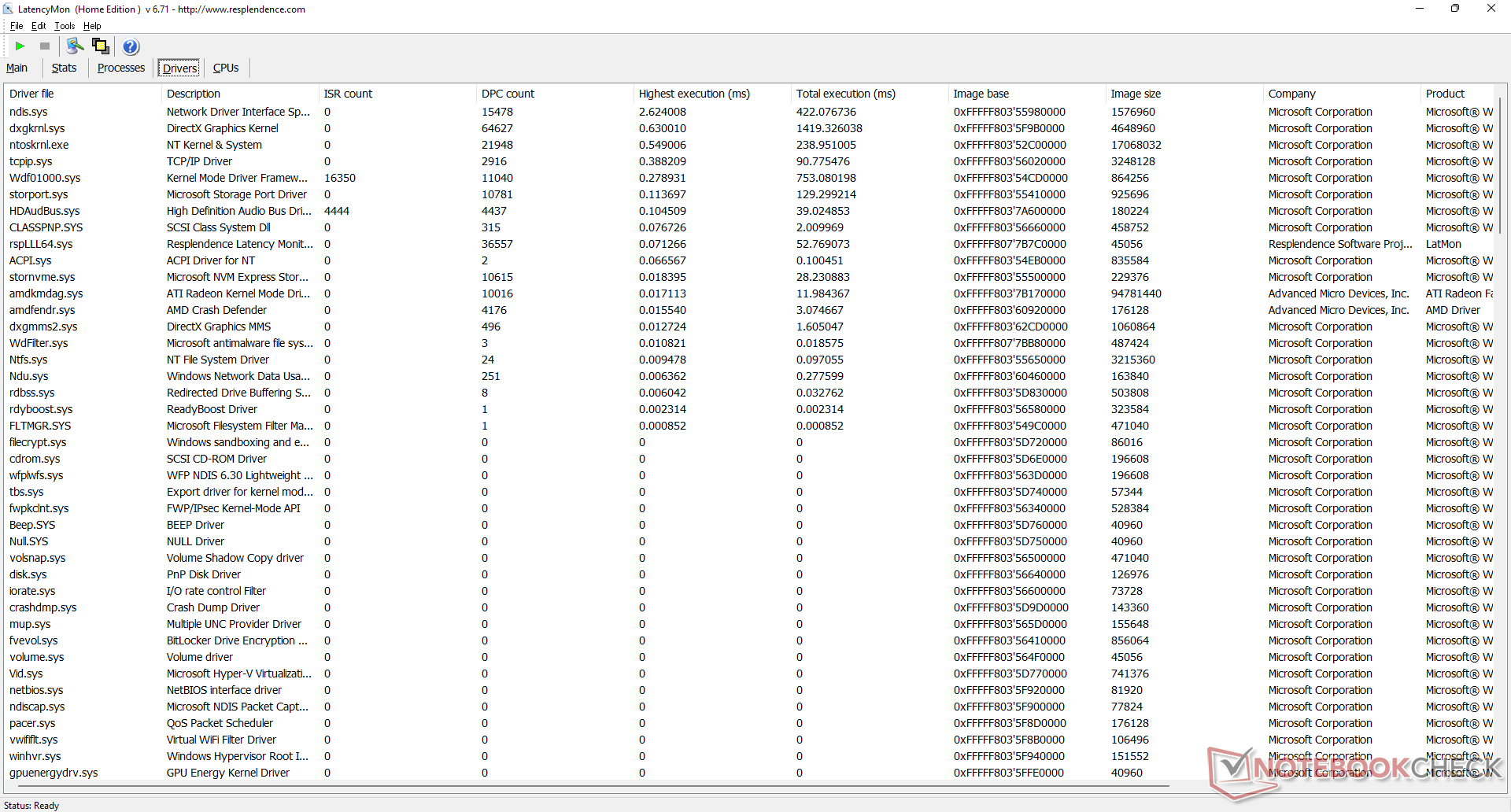Viewport: 1511px width, 812px height.
Task: Open the Edit menu
Action: [39, 26]
